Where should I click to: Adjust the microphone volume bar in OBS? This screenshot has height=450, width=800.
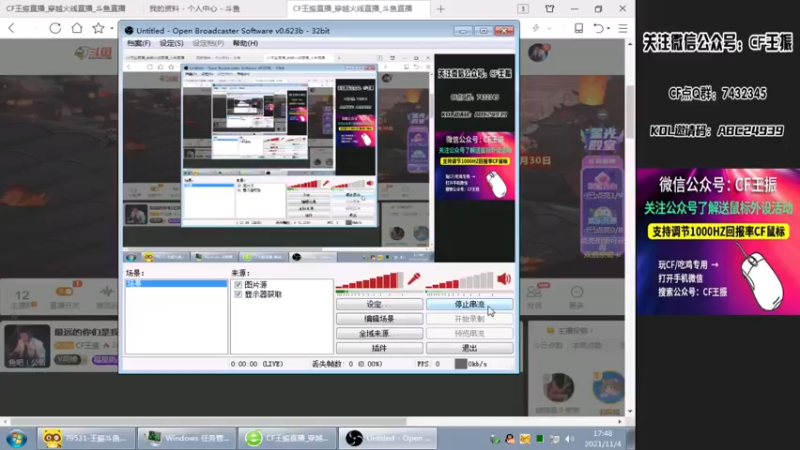point(370,282)
